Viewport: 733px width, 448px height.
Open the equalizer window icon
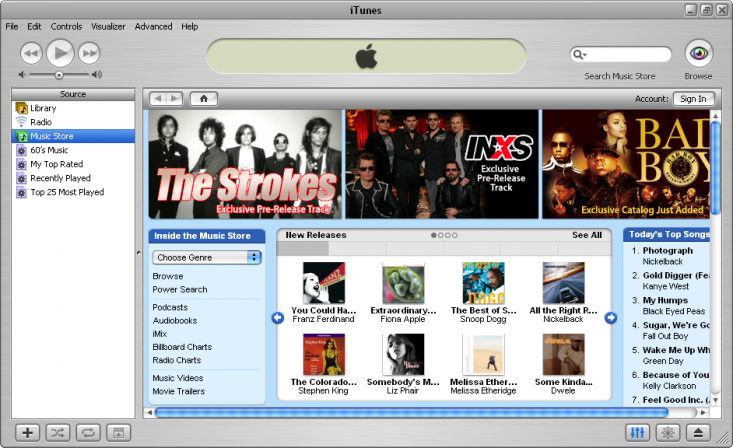[x=636, y=432]
